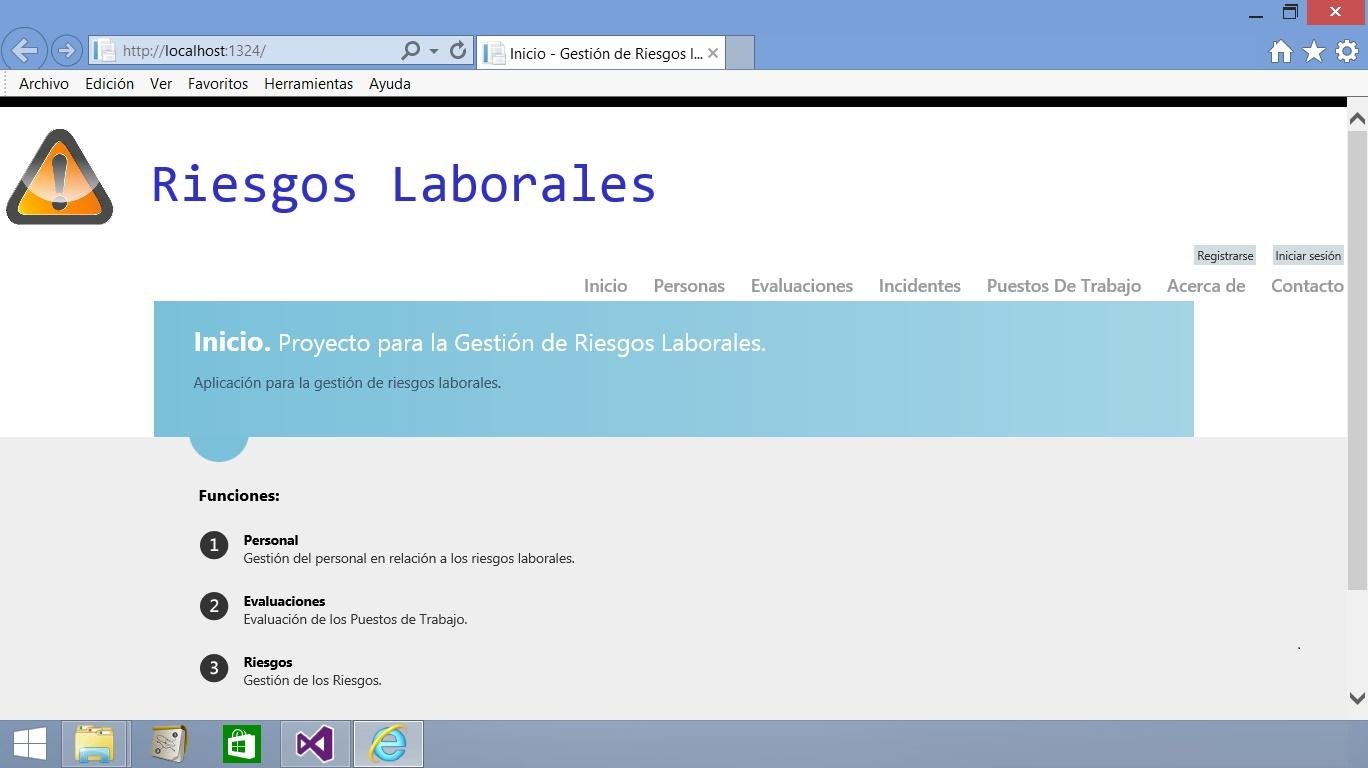Open the Evaluaciones page
The width and height of the screenshot is (1368, 768).
[801, 286]
